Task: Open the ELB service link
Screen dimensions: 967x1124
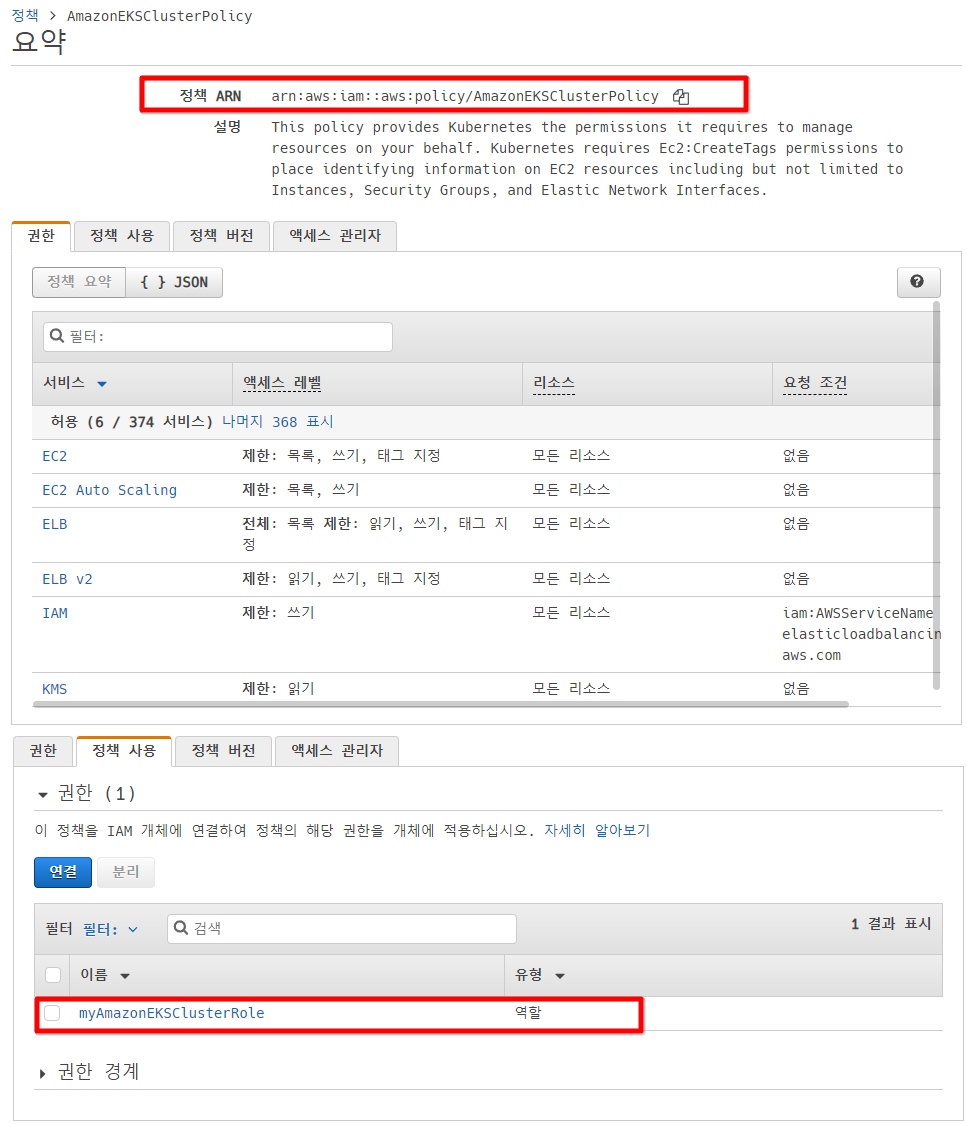Action: point(54,524)
